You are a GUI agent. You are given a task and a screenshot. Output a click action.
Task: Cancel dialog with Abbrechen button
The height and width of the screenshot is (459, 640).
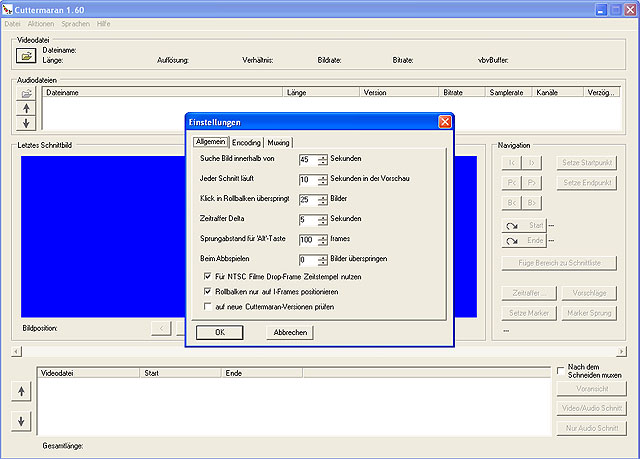click(290, 332)
